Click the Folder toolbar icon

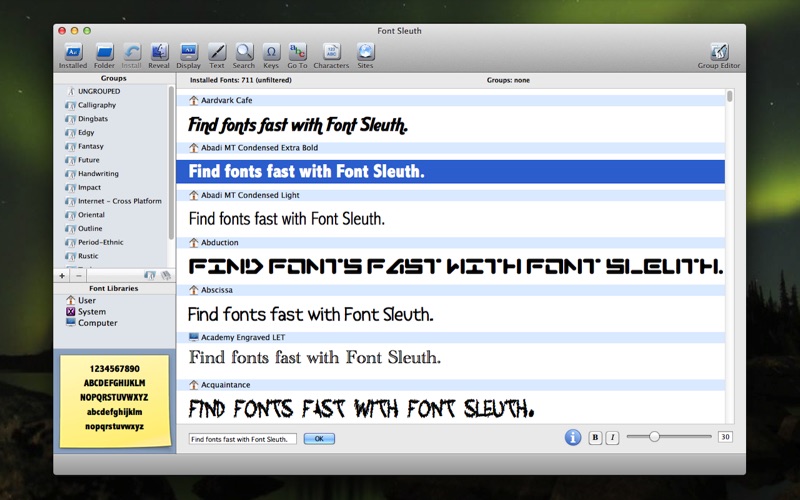(x=104, y=52)
